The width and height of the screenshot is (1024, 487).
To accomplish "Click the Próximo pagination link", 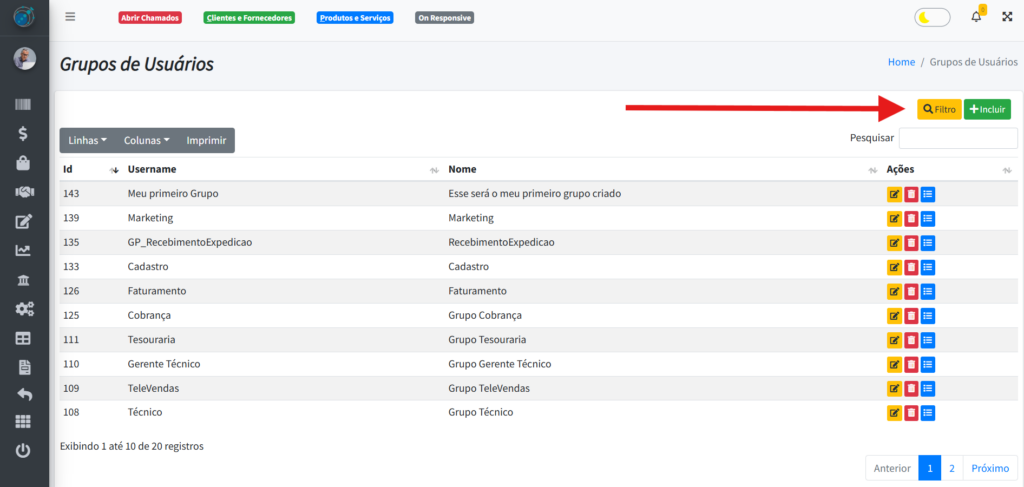I will pyautogui.click(x=990, y=468).
